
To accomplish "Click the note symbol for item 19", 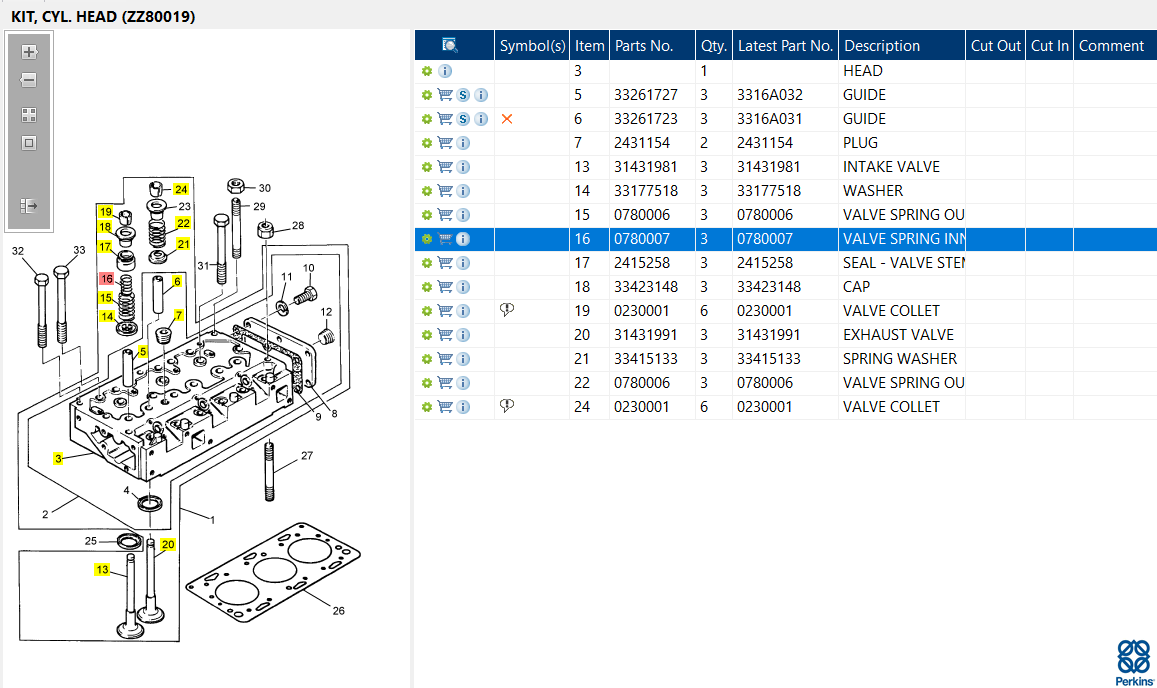I will pyautogui.click(x=506, y=311).
